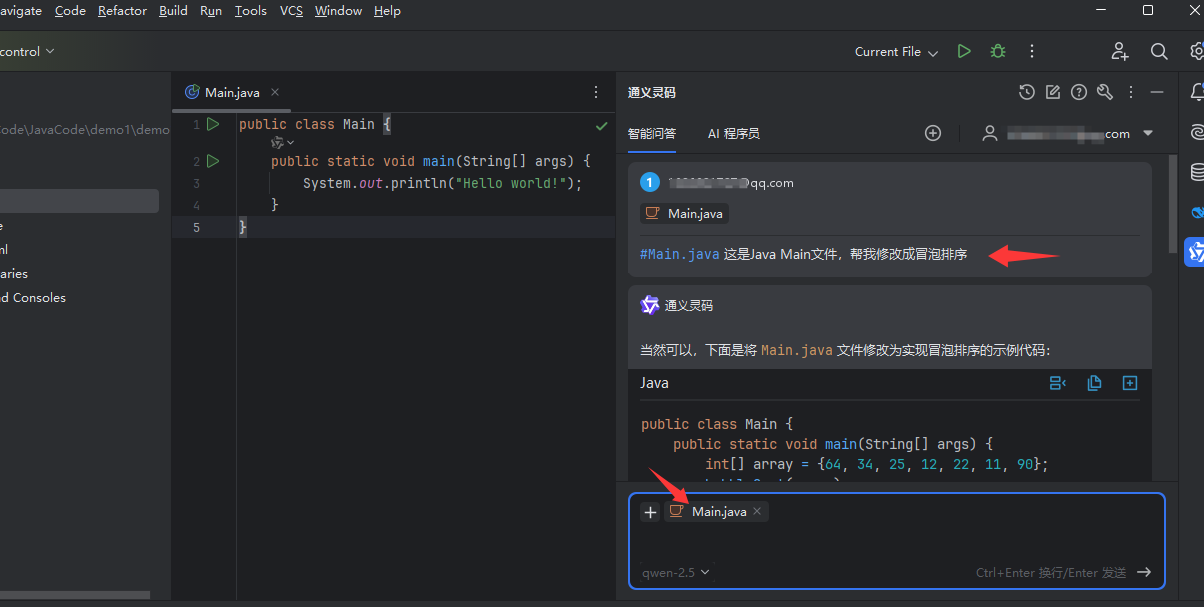This screenshot has height=607, width=1204.
Task: Run the current file with the green play button
Action: [964, 51]
